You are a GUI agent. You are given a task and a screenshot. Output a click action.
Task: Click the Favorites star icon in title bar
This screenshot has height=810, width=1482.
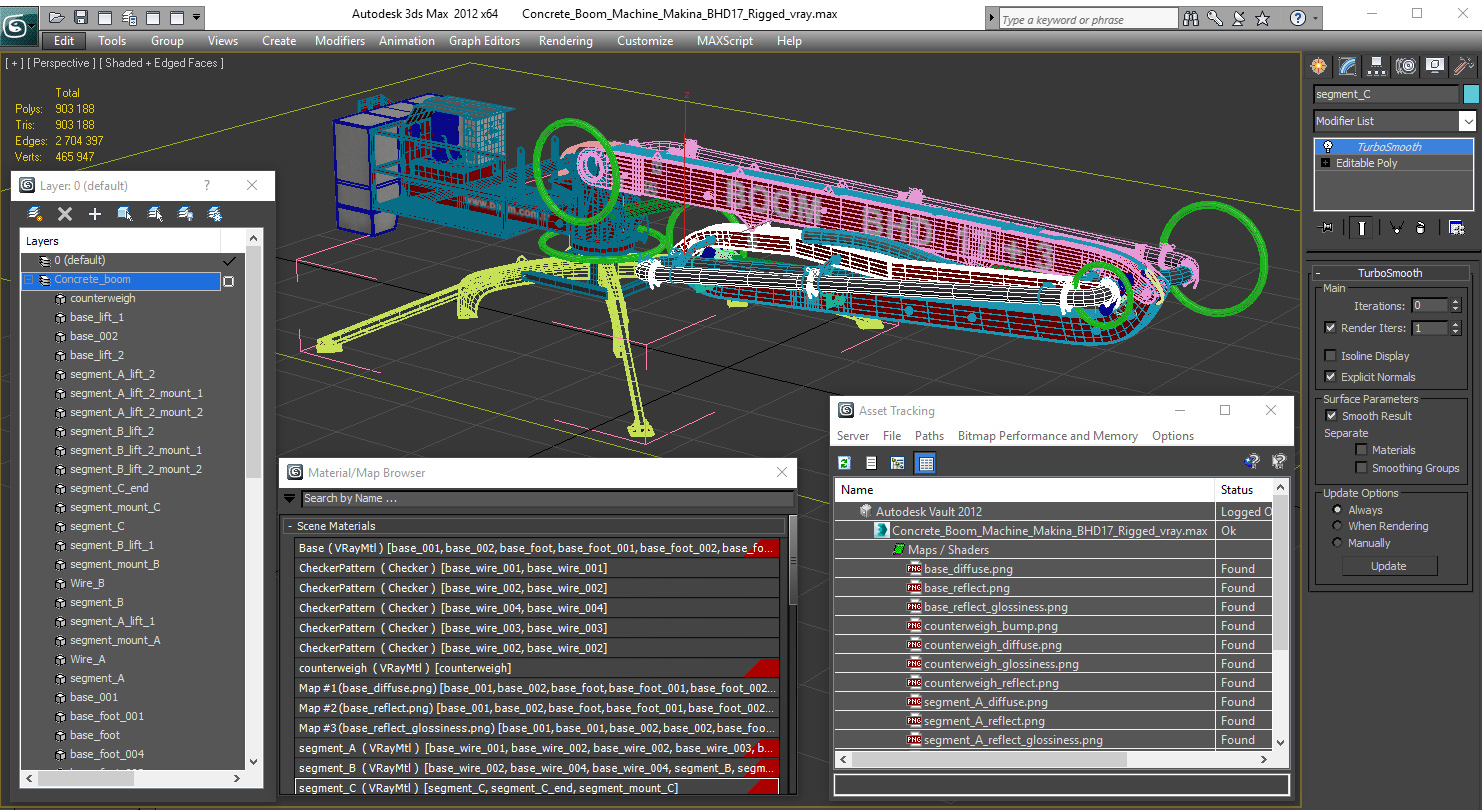click(x=1263, y=18)
